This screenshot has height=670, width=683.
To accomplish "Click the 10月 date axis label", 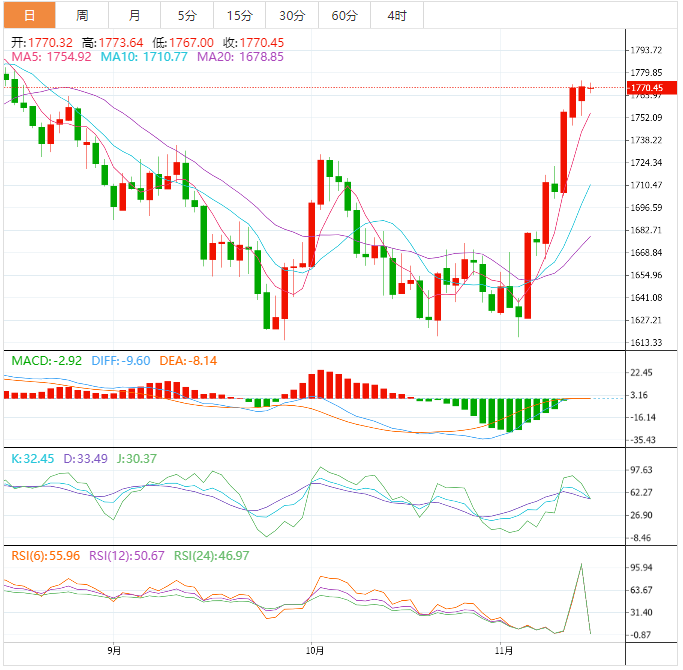I will [314, 651].
